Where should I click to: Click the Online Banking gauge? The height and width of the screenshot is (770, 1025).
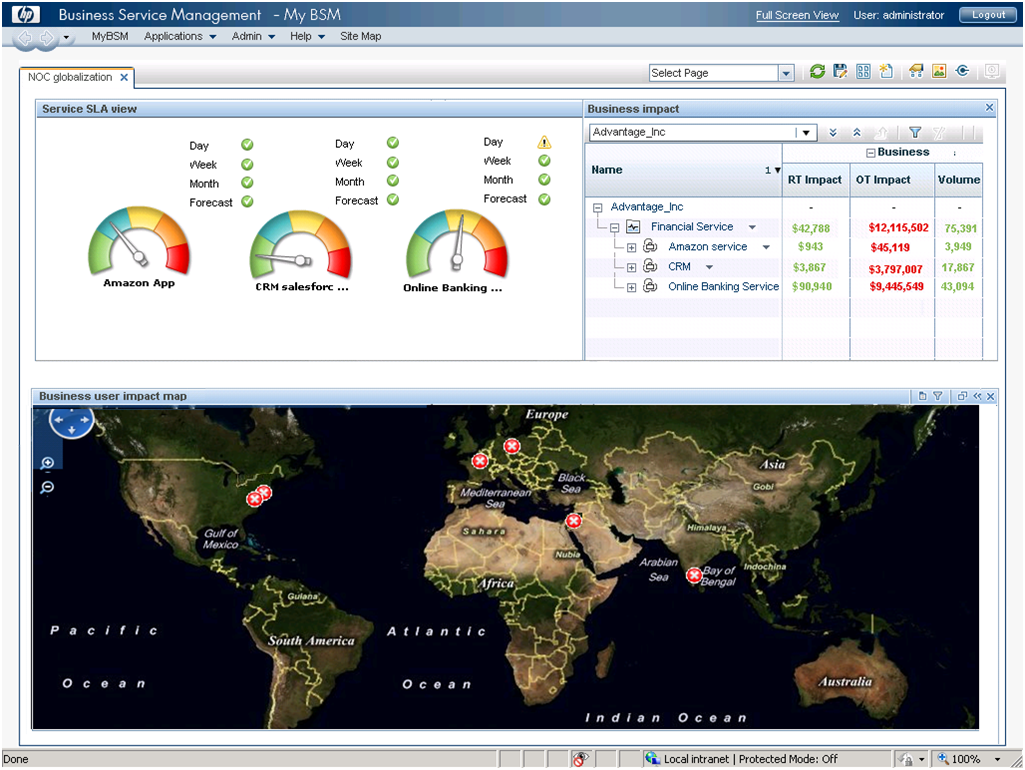click(457, 244)
